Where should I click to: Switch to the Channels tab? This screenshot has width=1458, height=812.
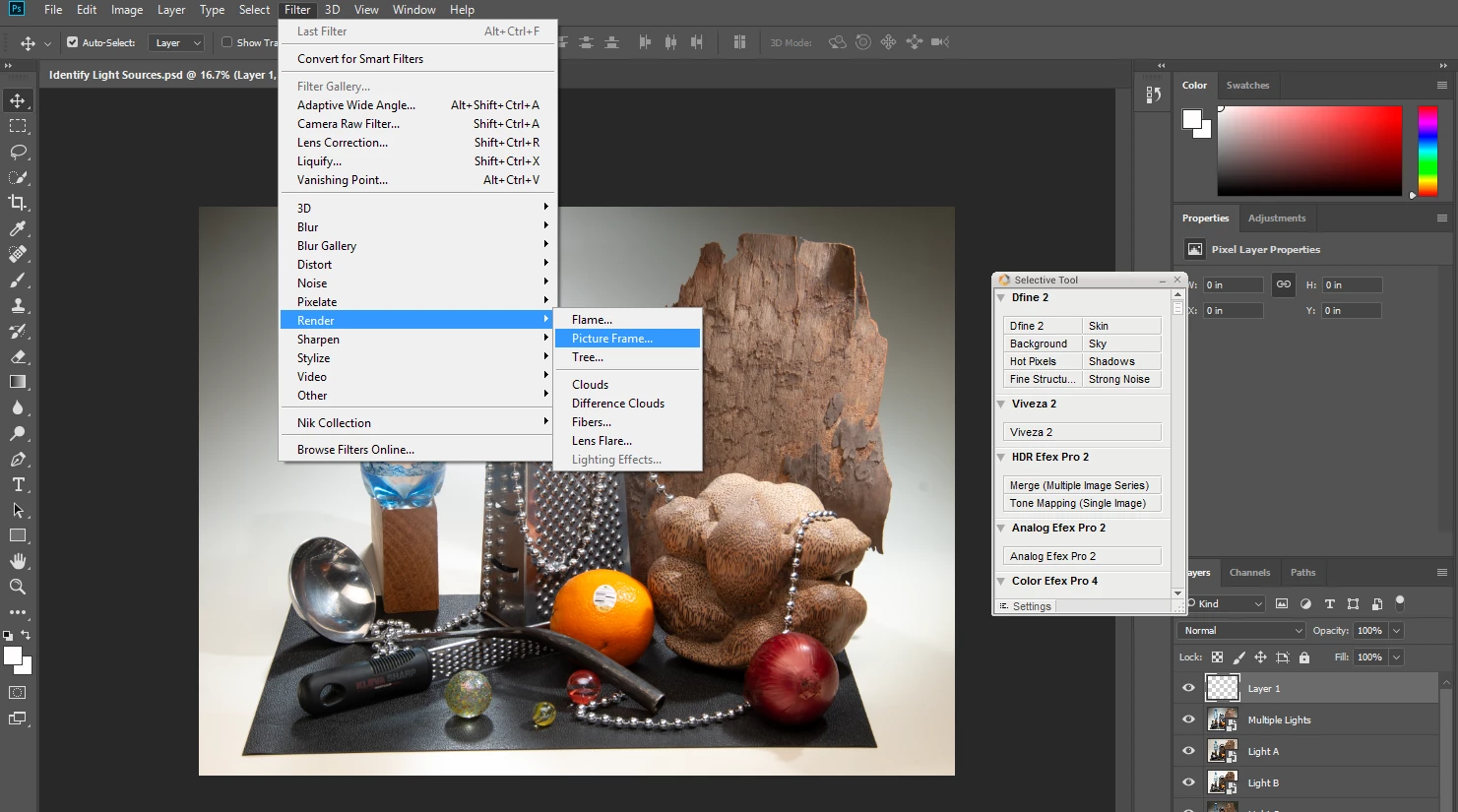coord(1249,572)
